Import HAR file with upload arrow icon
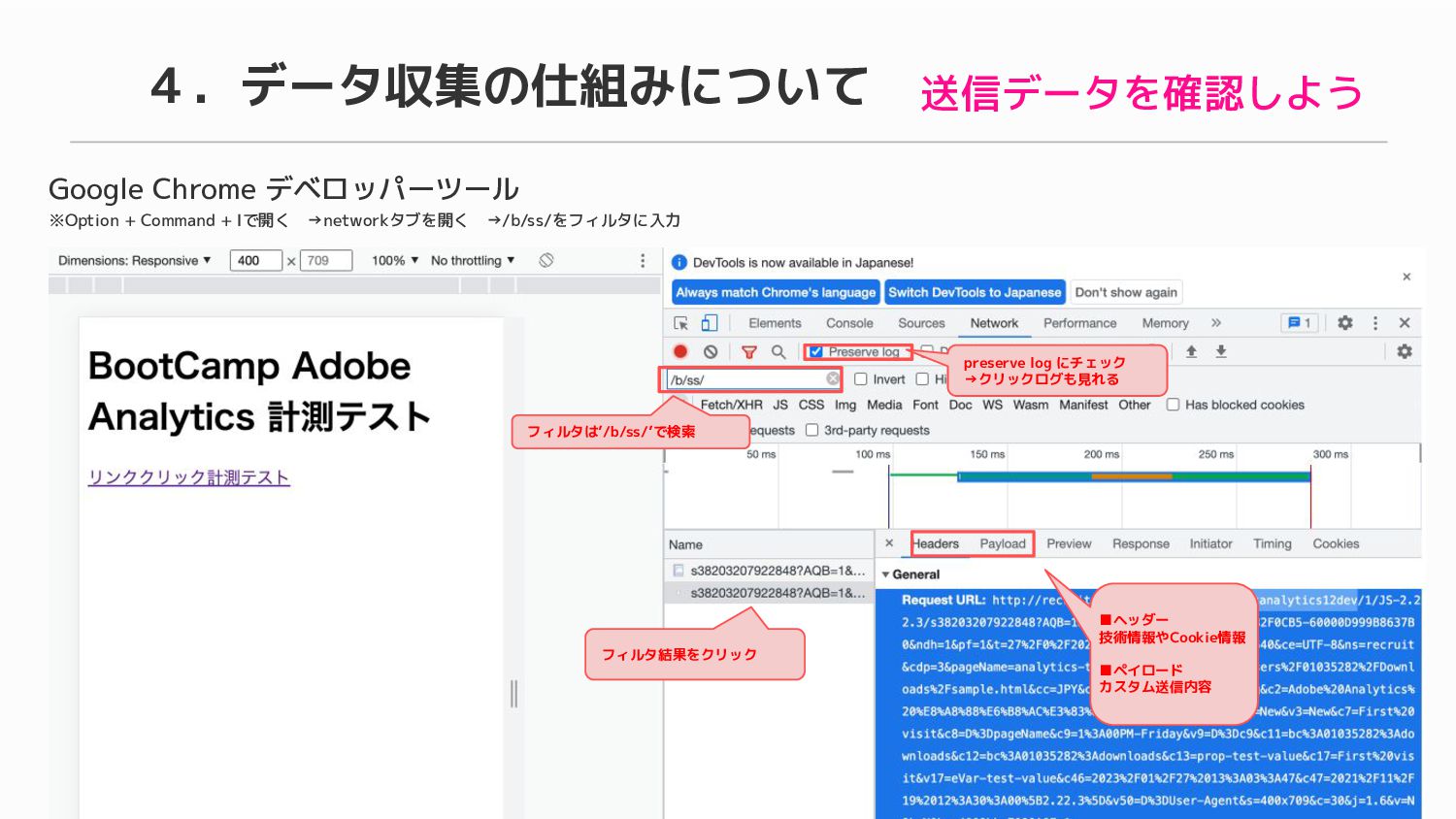Screen dimensions: 1456x819 point(1191,351)
